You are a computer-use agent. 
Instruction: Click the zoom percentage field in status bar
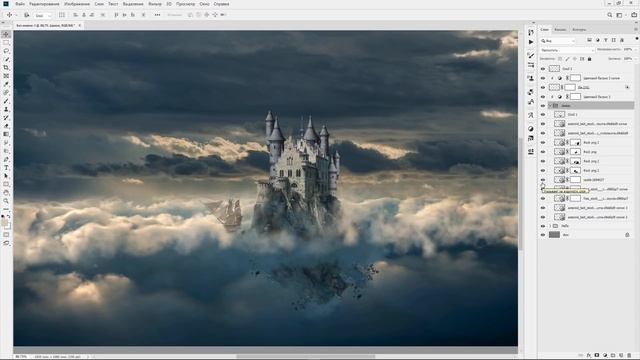point(20,356)
